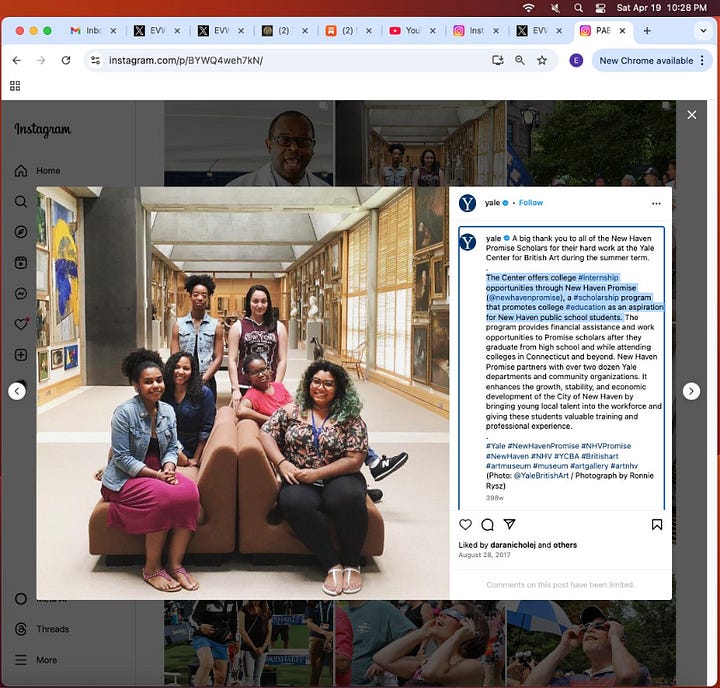The height and width of the screenshot is (688, 720).
Task: Switch to the Gmail Inbox tab
Action: [86, 31]
